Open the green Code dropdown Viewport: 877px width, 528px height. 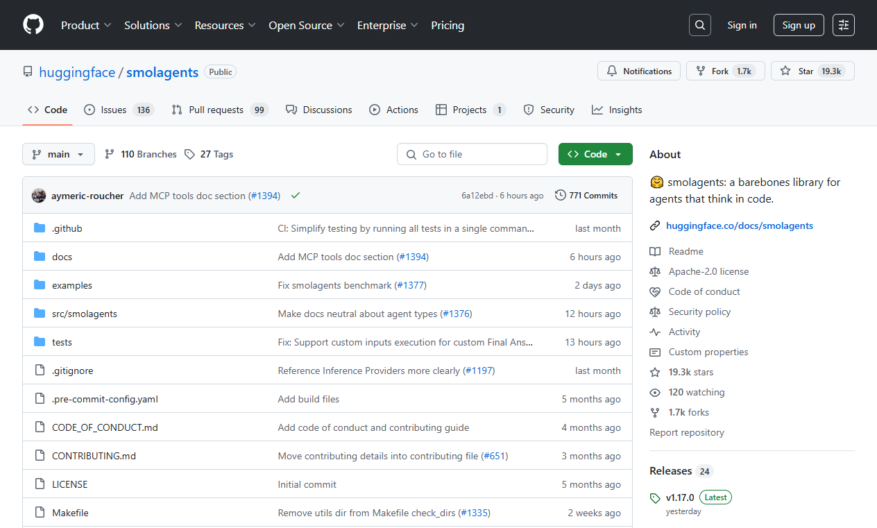[595, 154]
